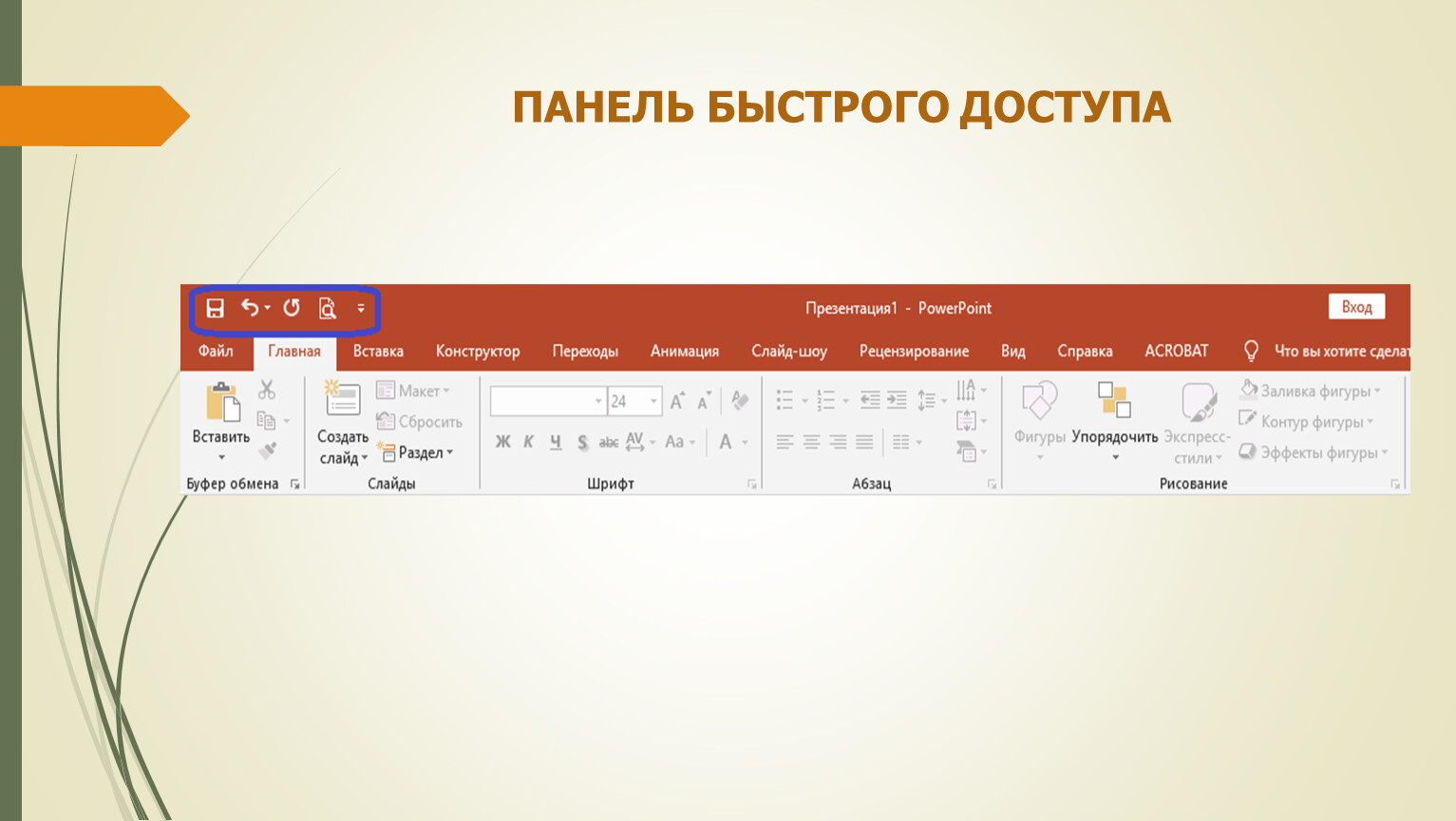Switch to the Вставка ribbon tab
Image resolution: width=1456 pixels, height=821 pixels.
[378, 351]
